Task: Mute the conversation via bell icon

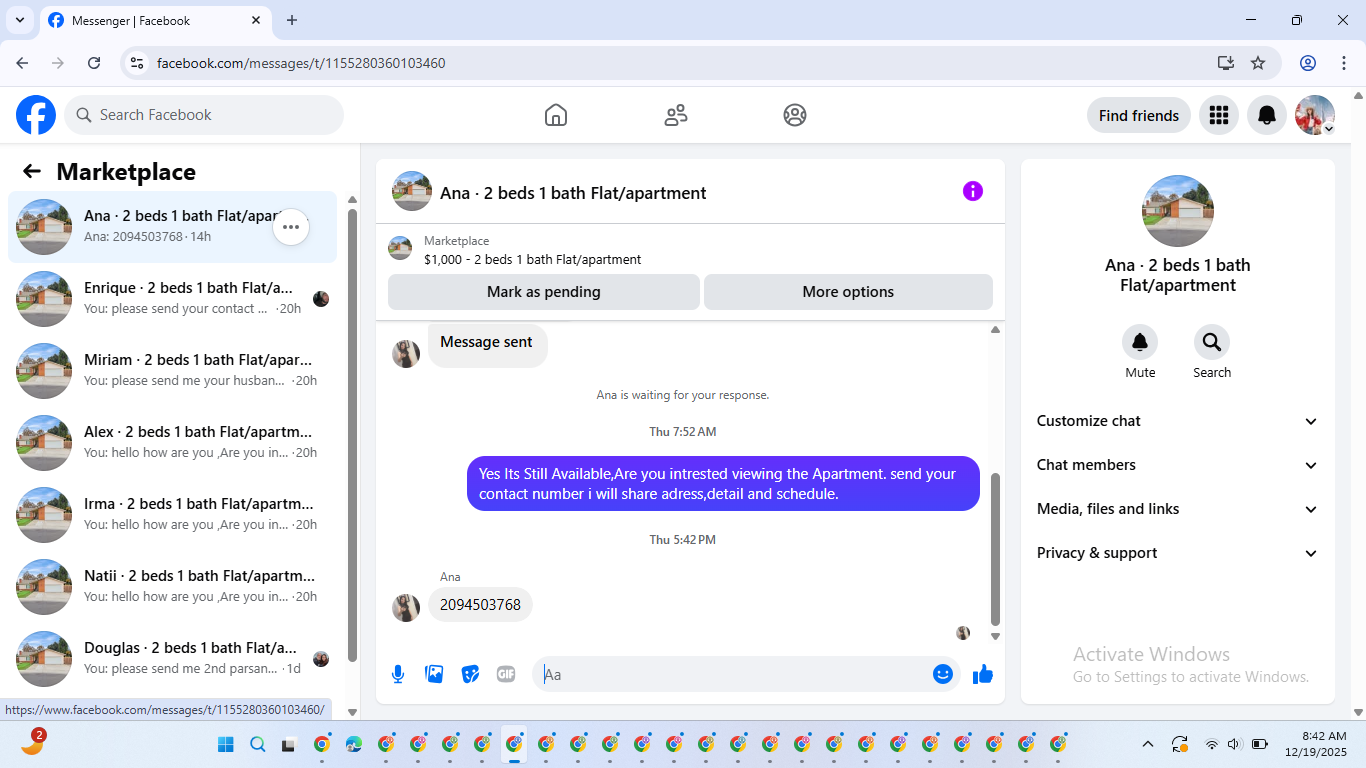Action: tap(1140, 343)
